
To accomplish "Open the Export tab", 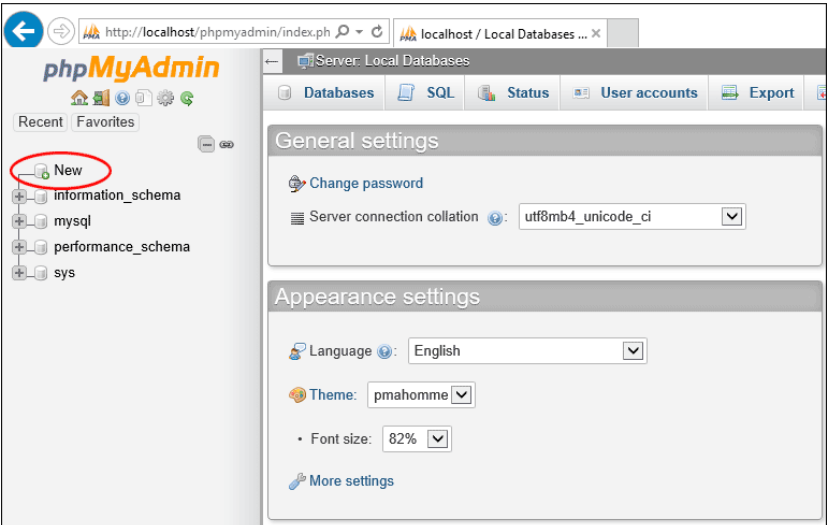I will point(756,93).
